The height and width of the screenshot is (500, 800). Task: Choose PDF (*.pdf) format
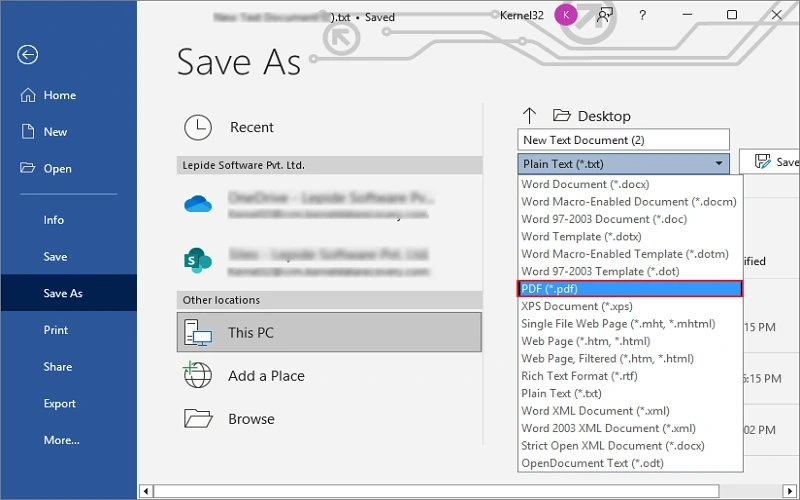[630, 289]
